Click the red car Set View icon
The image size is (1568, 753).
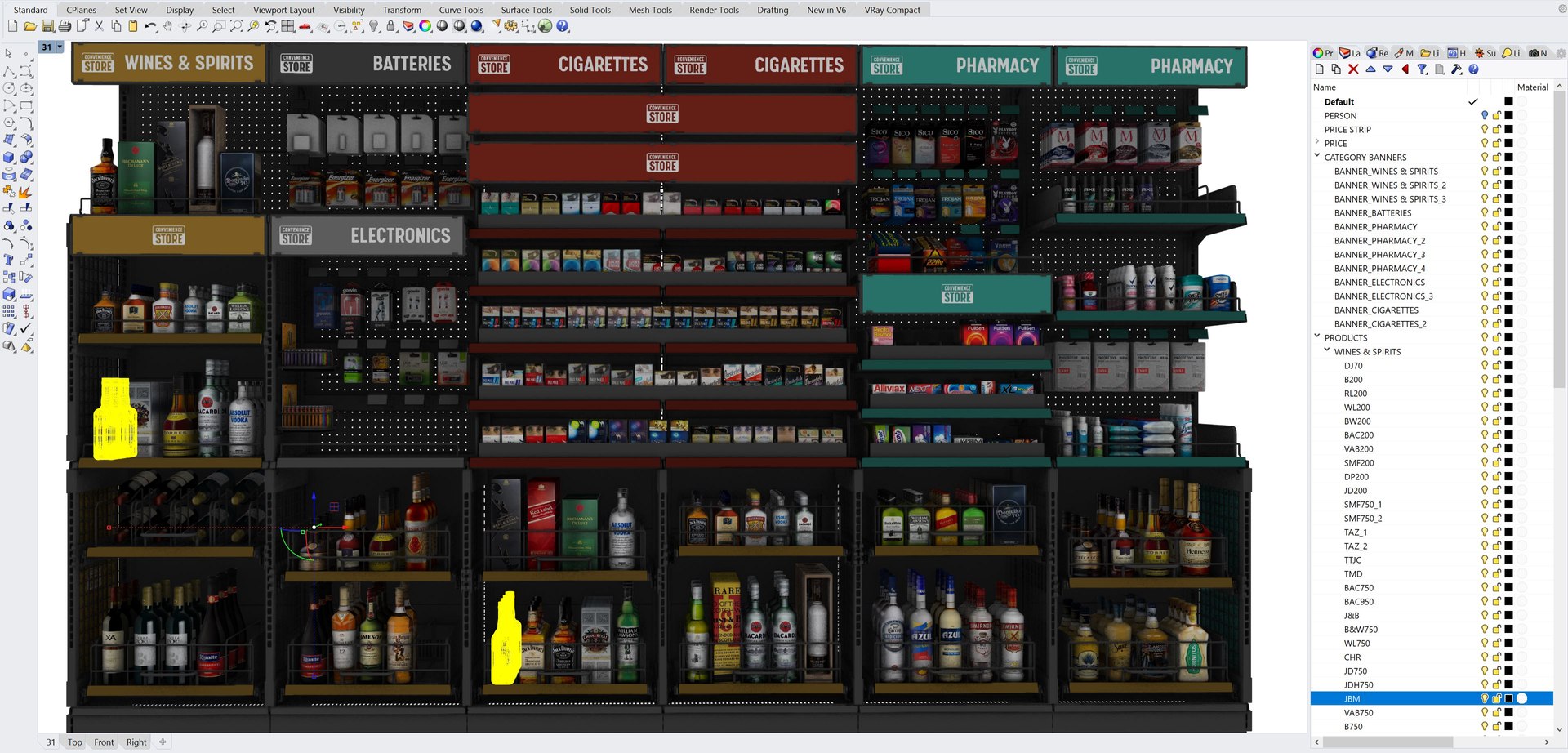[x=305, y=26]
